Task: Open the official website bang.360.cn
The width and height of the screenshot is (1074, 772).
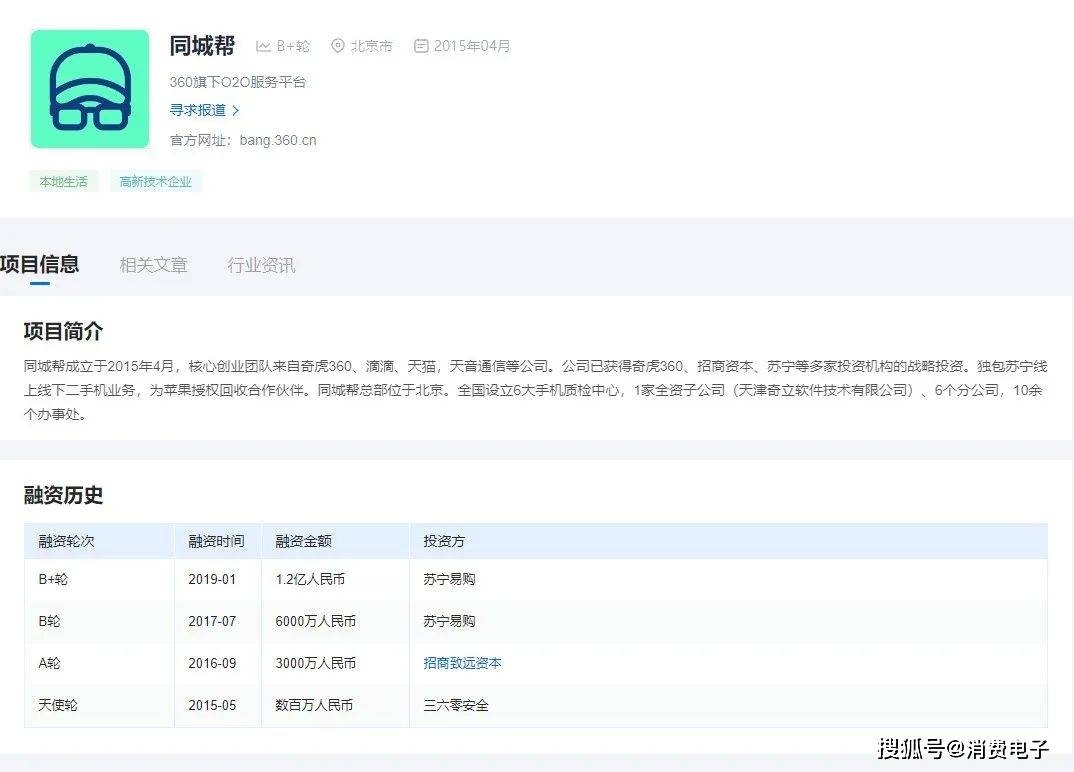Action: (278, 140)
